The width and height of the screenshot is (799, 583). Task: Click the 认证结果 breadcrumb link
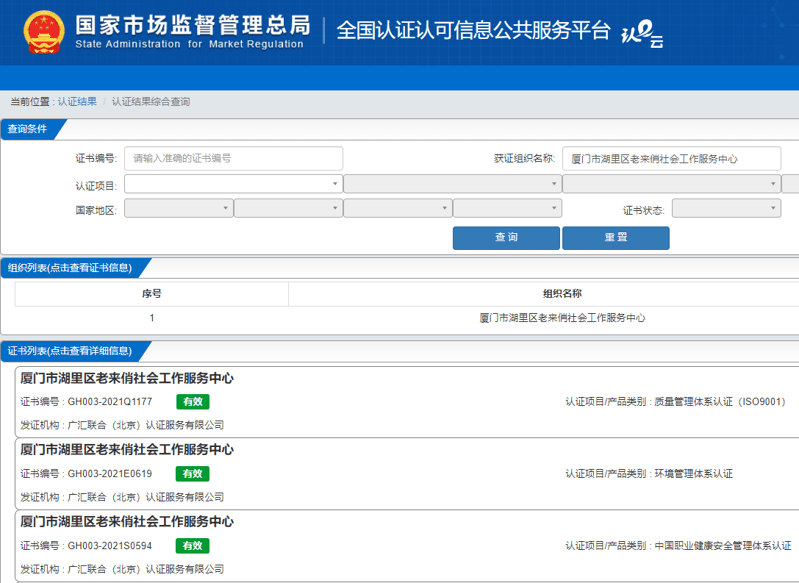click(77, 102)
